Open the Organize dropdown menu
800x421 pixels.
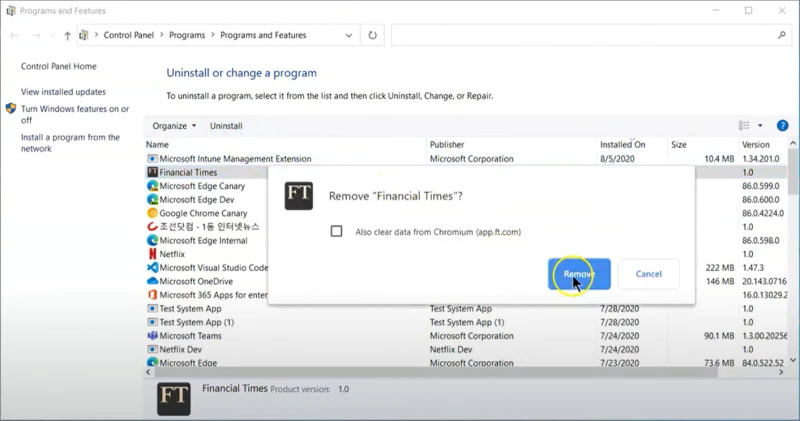[174, 126]
